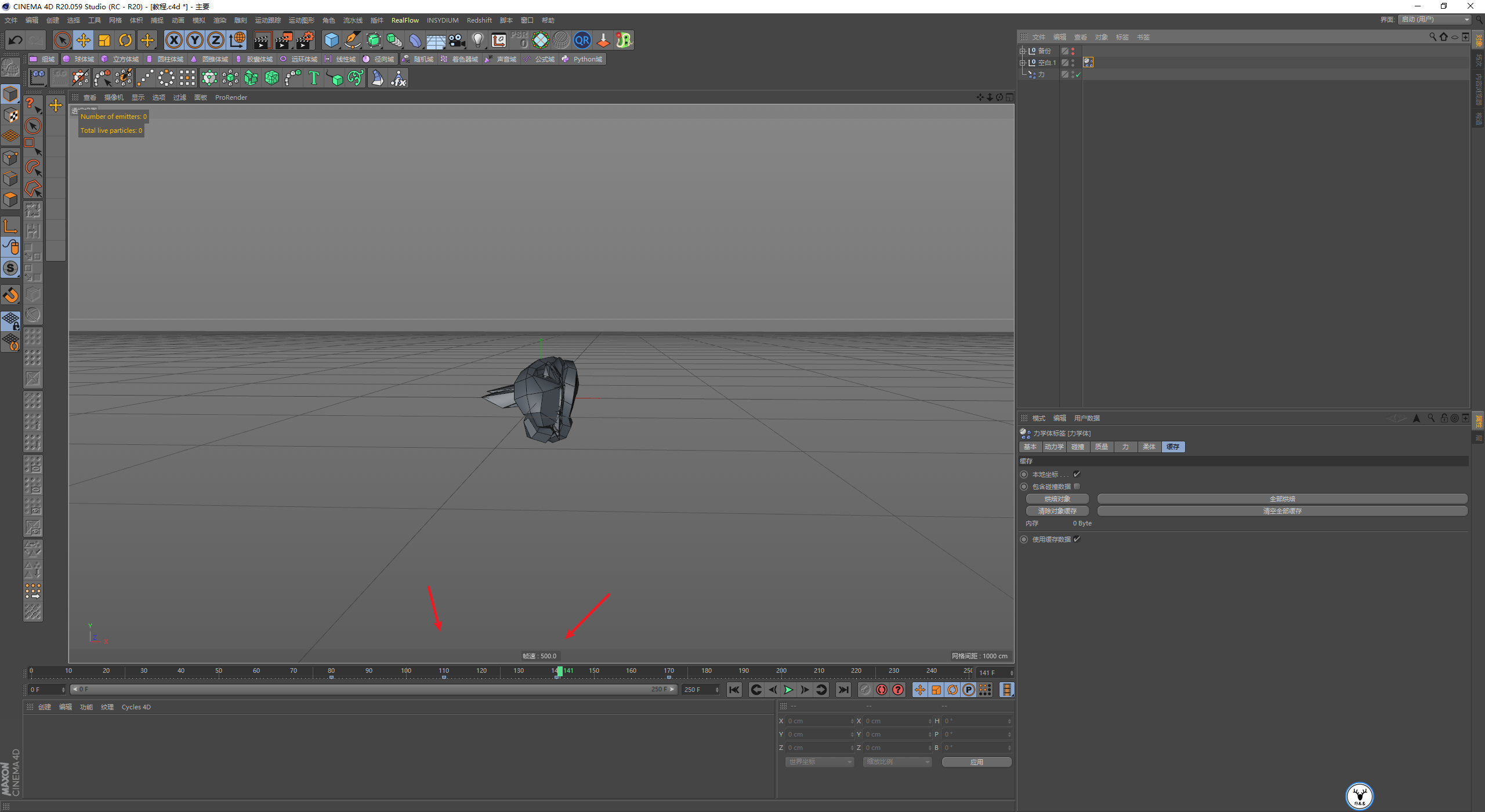1485x812 pixels.
Task: Open the 世界坐标 coordinate dropdown
Action: tap(820, 762)
